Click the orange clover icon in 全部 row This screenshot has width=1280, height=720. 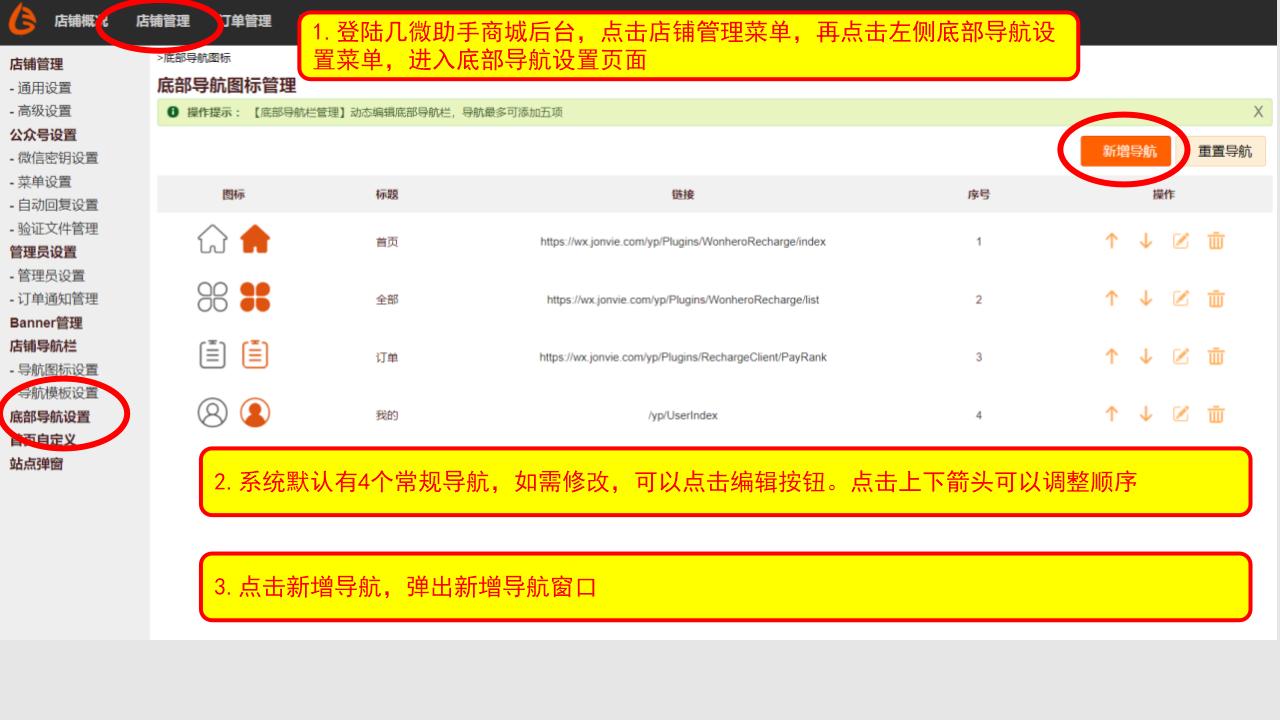[x=255, y=297]
